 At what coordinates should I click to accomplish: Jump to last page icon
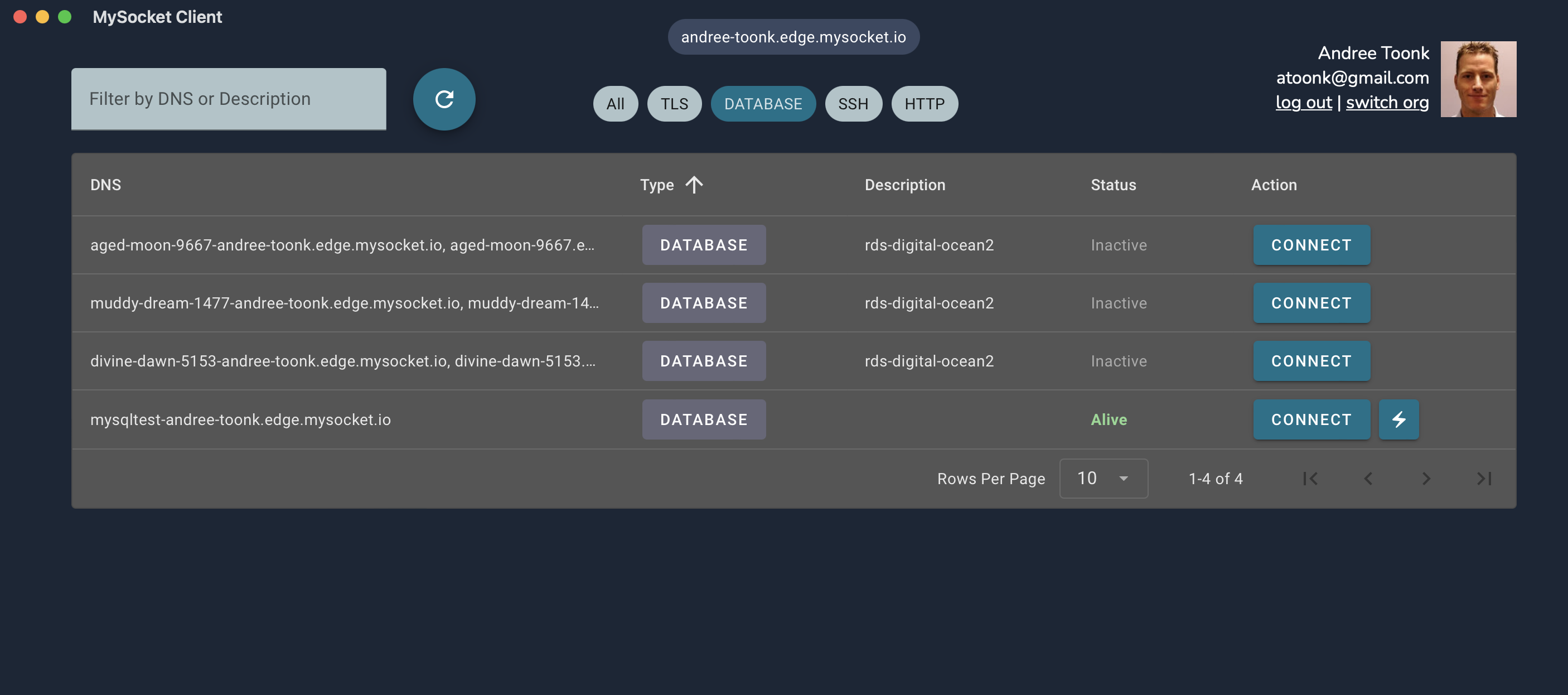click(x=1483, y=478)
